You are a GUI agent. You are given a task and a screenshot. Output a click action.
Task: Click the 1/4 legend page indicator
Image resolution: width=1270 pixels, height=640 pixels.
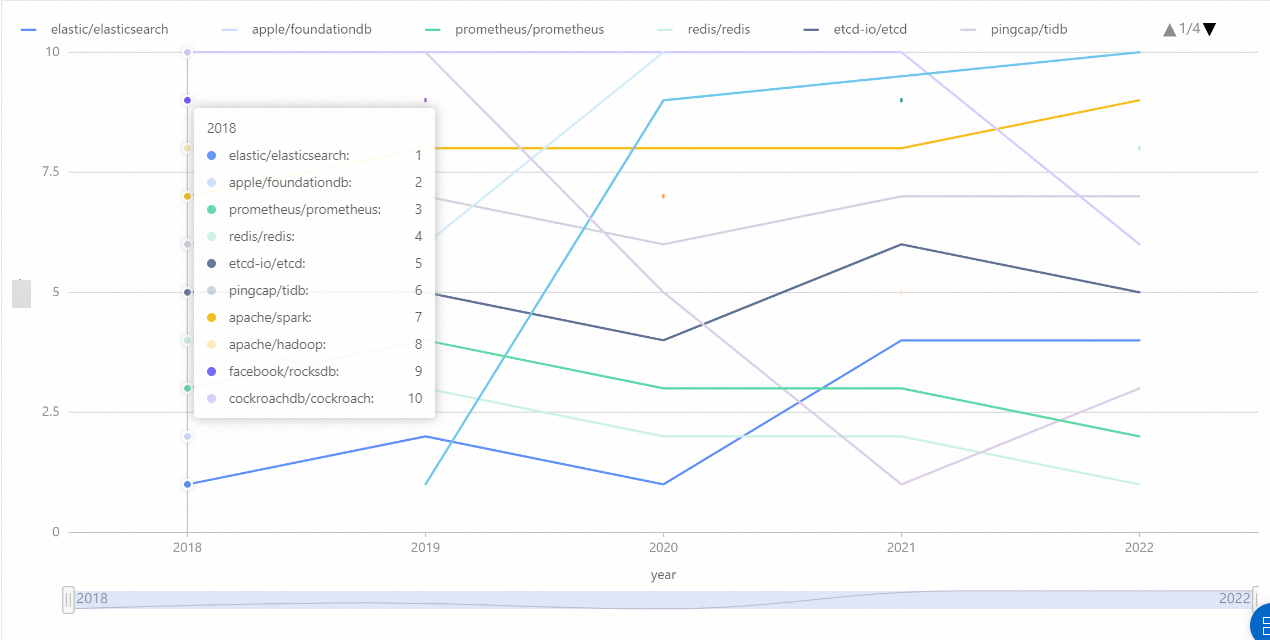[1190, 29]
